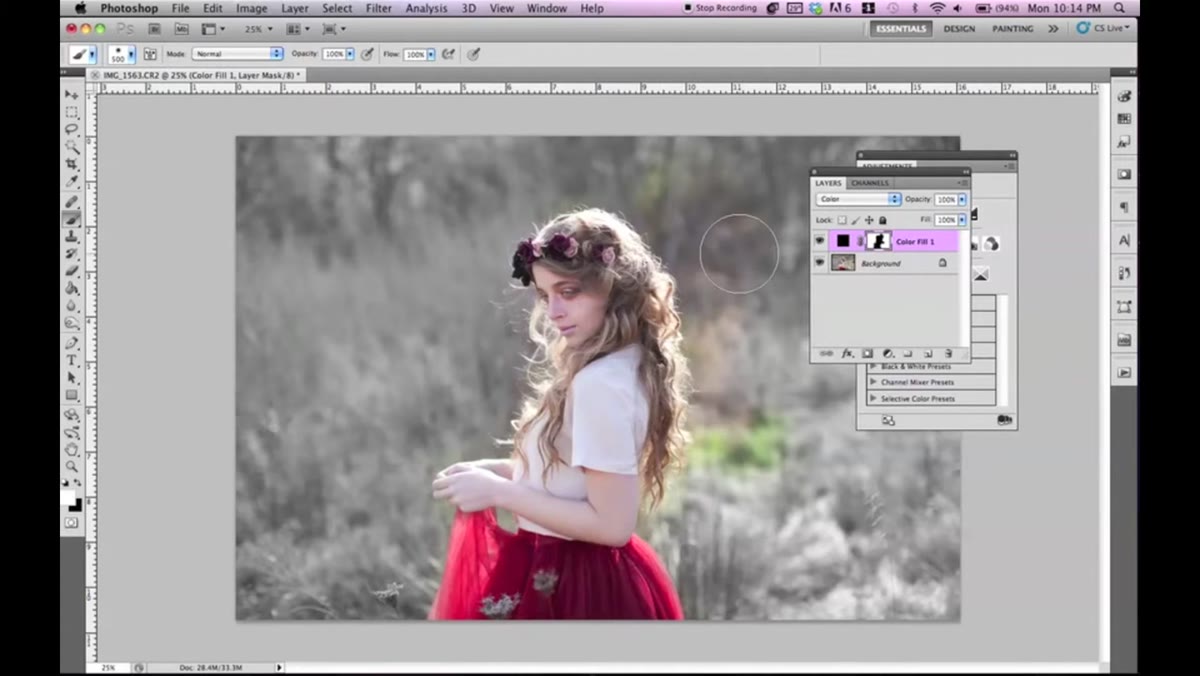
Task: Switch to the Channels tab
Action: tap(869, 183)
